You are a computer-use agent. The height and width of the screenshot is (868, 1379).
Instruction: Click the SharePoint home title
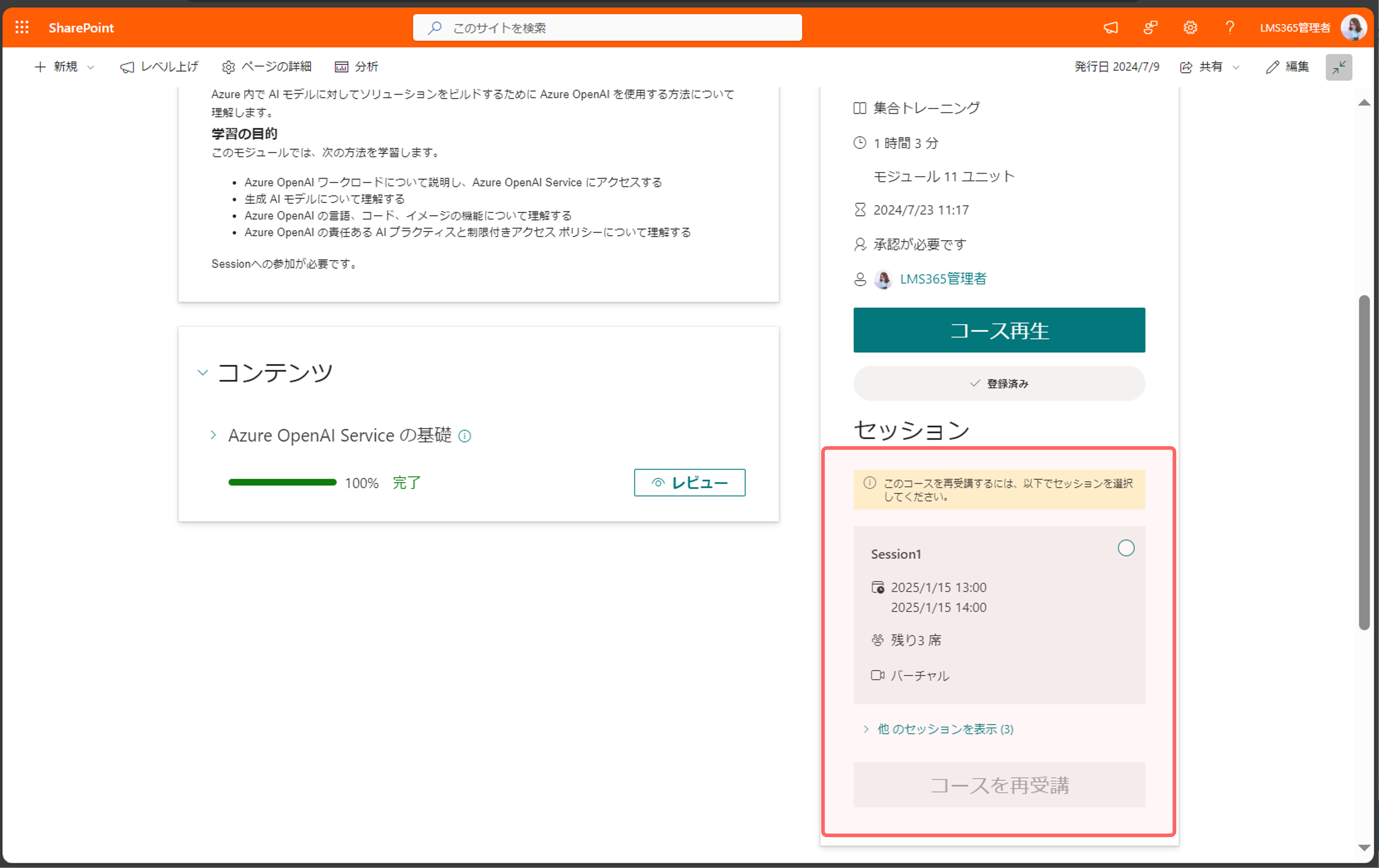tap(81, 28)
